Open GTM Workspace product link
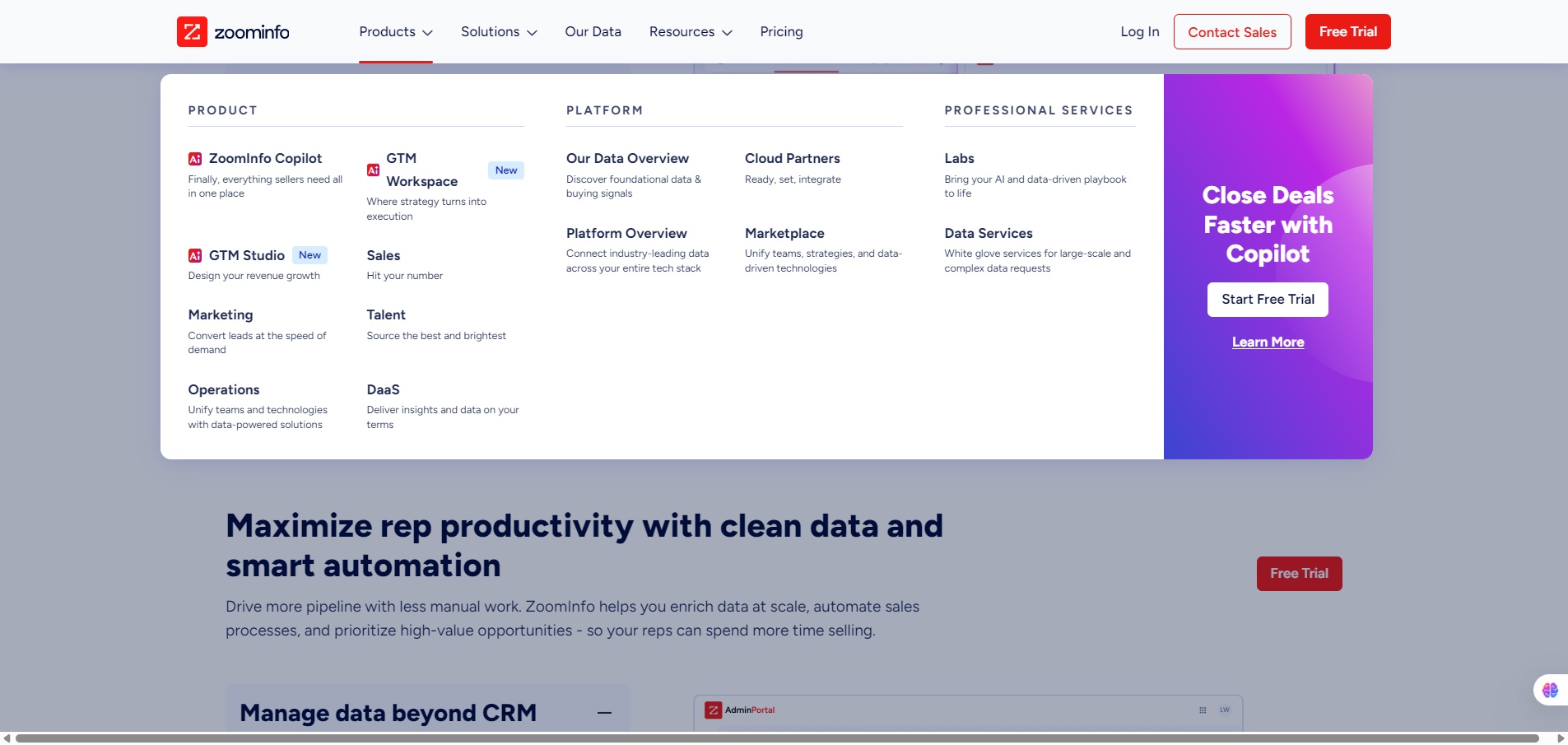 [422, 170]
